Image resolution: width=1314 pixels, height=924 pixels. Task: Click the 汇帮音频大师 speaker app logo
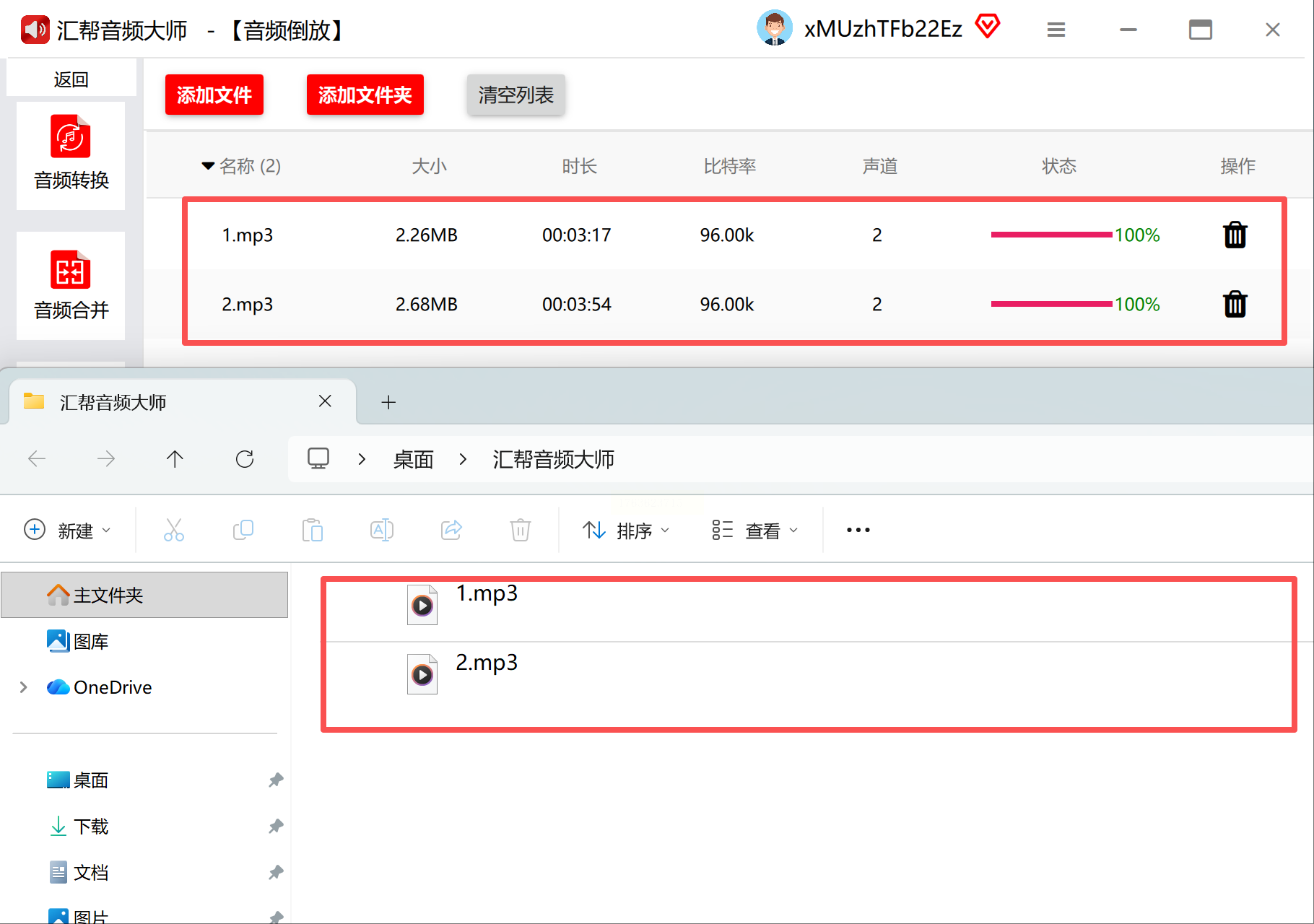pyautogui.click(x=35, y=30)
